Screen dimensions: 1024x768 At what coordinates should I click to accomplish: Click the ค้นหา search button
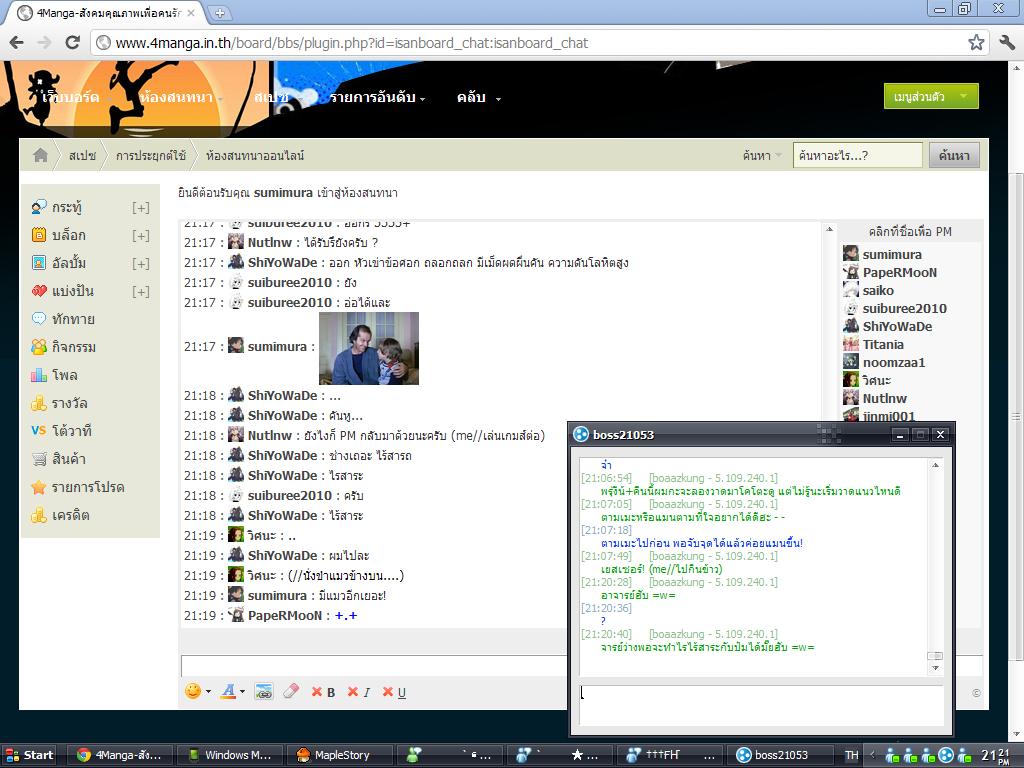[x=954, y=155]
